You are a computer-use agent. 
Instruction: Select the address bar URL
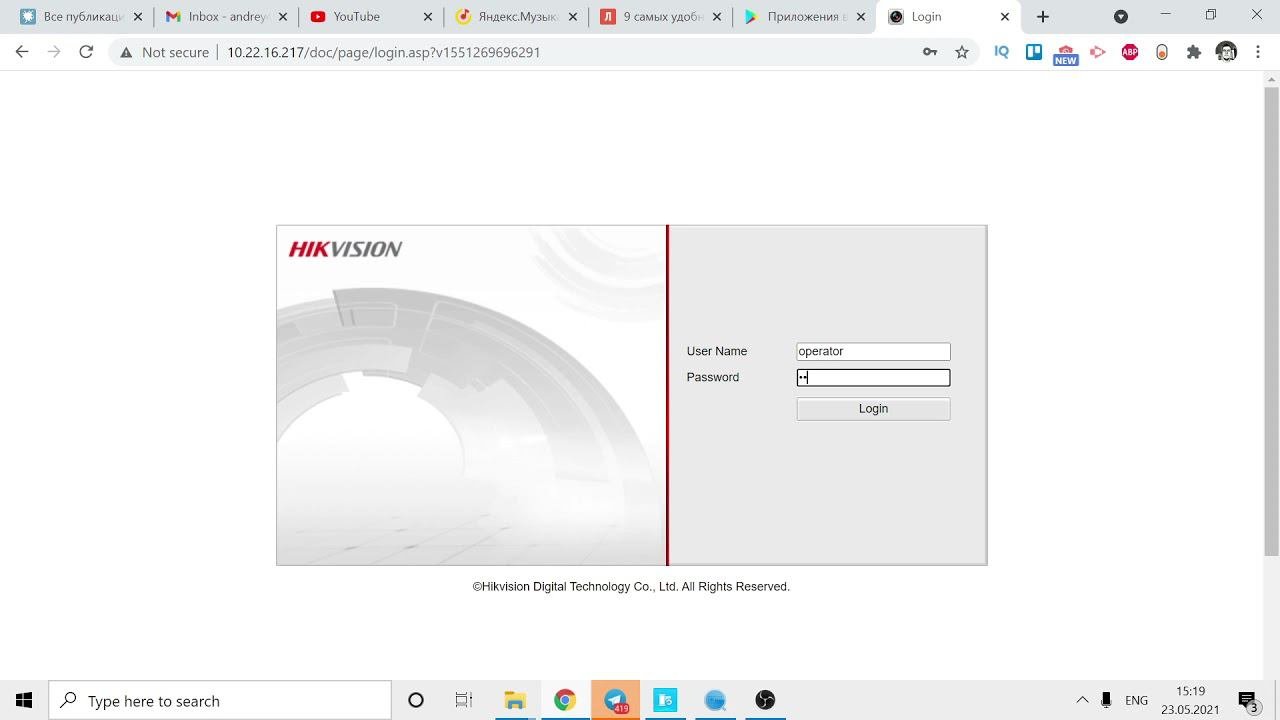click(x=383, y=52)
